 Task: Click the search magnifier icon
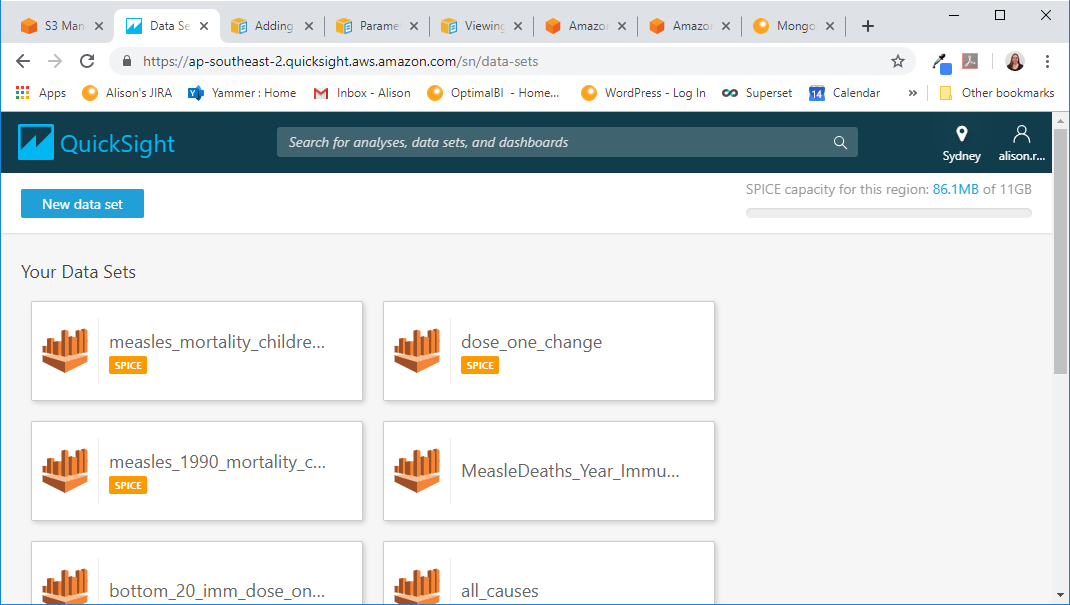pyautogui.click(x=840, y=143)
